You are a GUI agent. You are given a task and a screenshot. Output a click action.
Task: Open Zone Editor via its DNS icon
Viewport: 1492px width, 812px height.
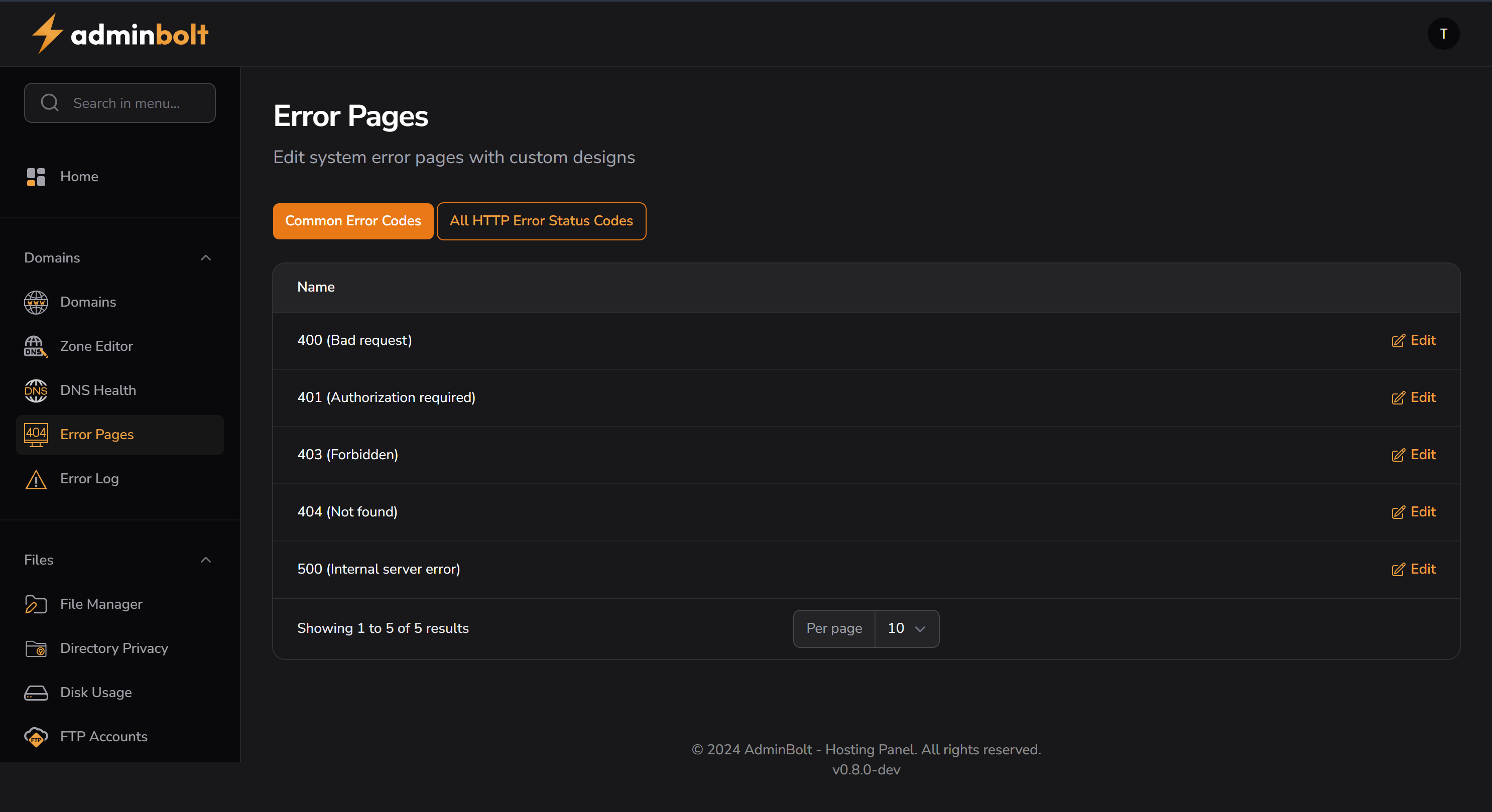[35, 346]
